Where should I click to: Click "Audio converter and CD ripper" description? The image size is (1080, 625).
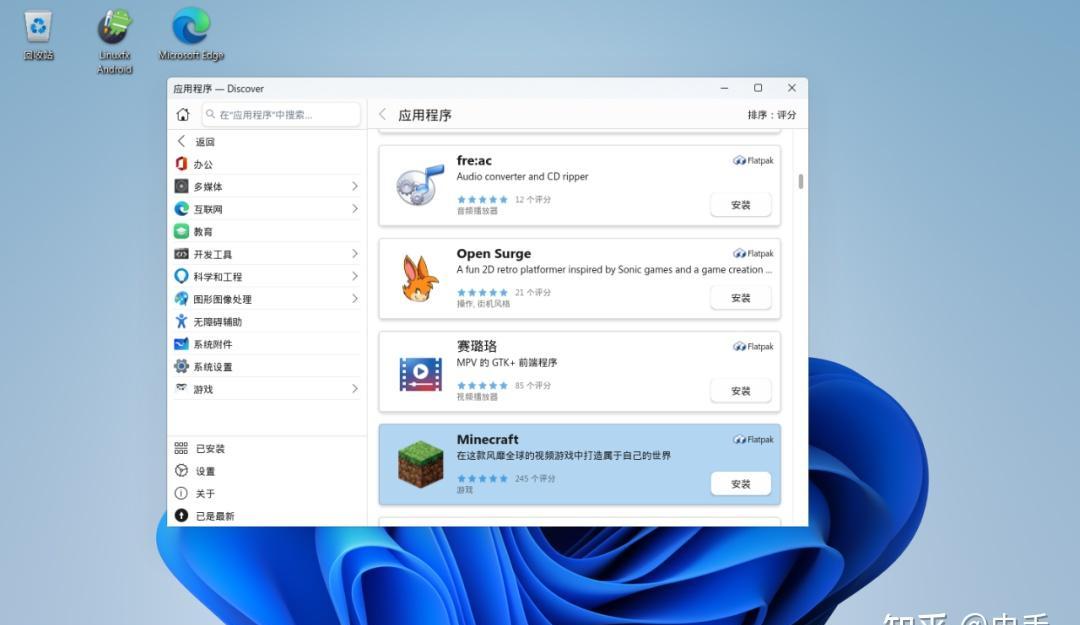pos(522,177)
